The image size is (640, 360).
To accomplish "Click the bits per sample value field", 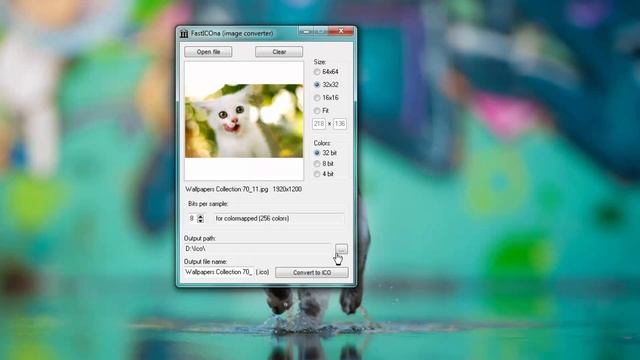I will click(x=192, y=219).
